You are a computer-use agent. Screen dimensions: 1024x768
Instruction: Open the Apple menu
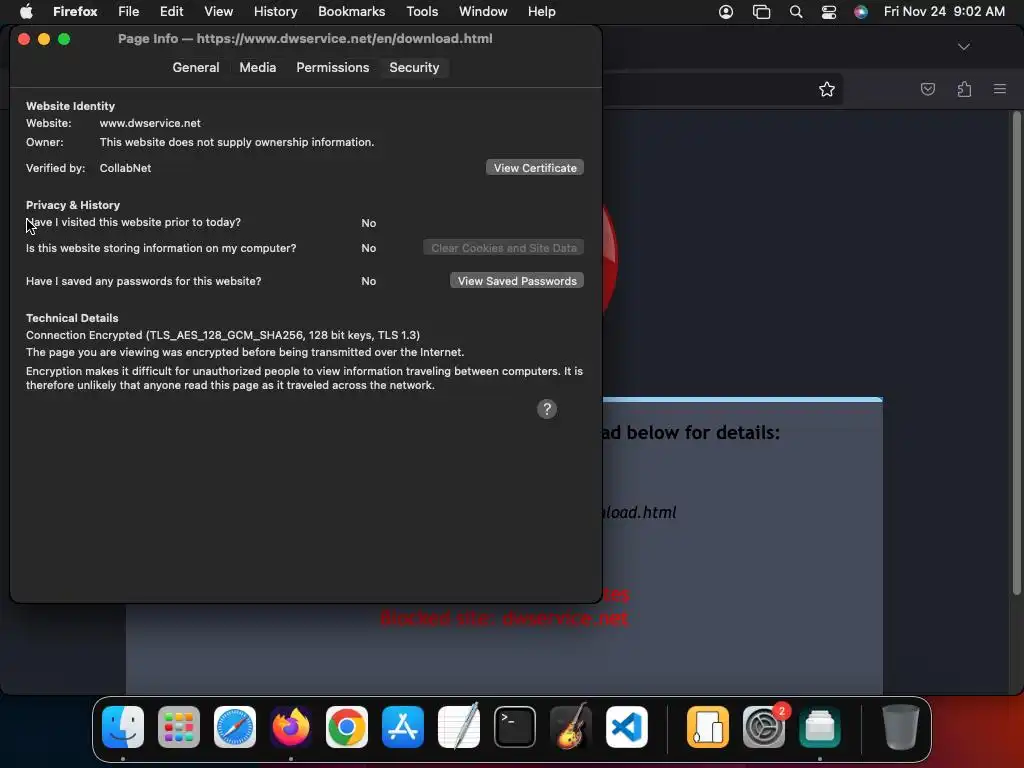tap(26, 11)
